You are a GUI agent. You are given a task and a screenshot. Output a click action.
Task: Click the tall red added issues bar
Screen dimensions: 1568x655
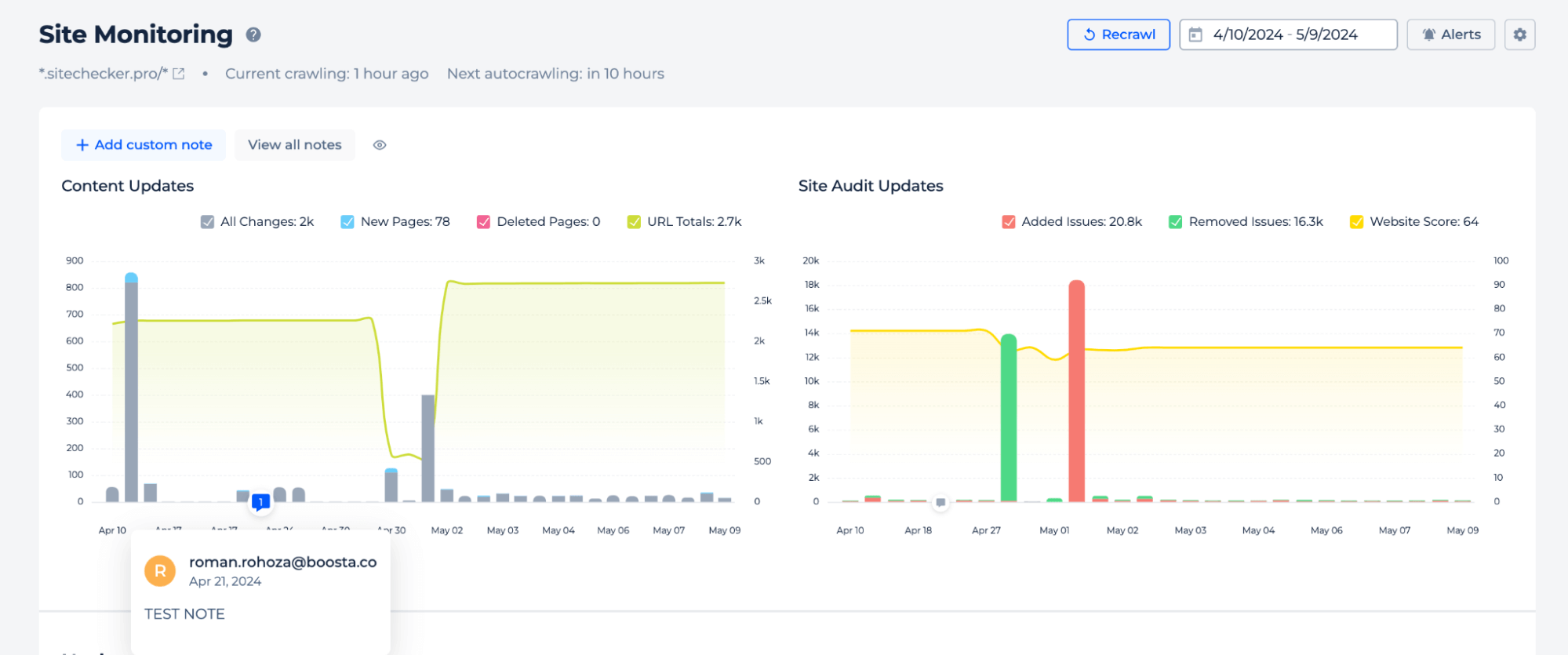(x=1076, y=391)
